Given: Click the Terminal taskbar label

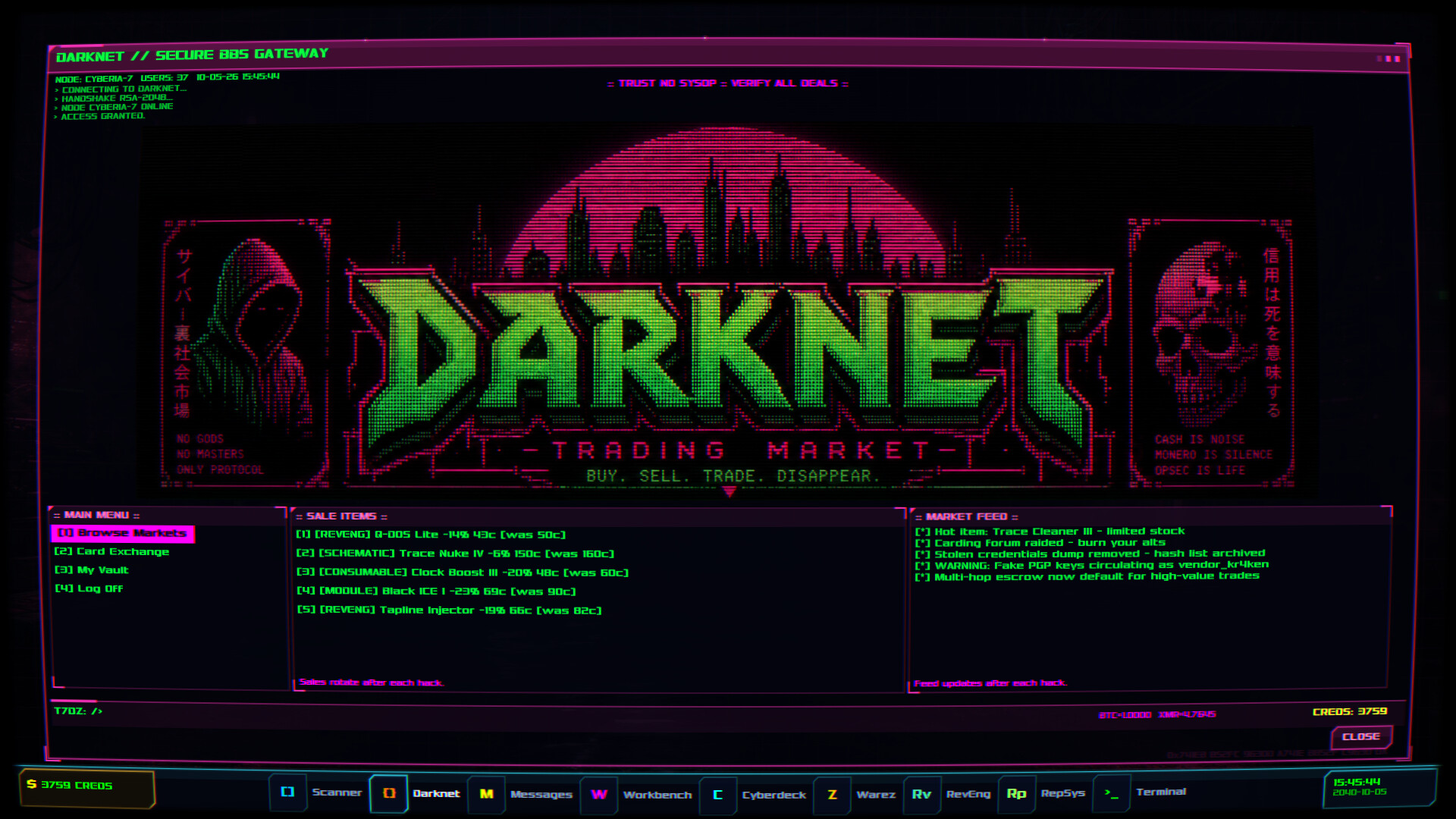Looking at the screenshot, I should [1161, 792].
